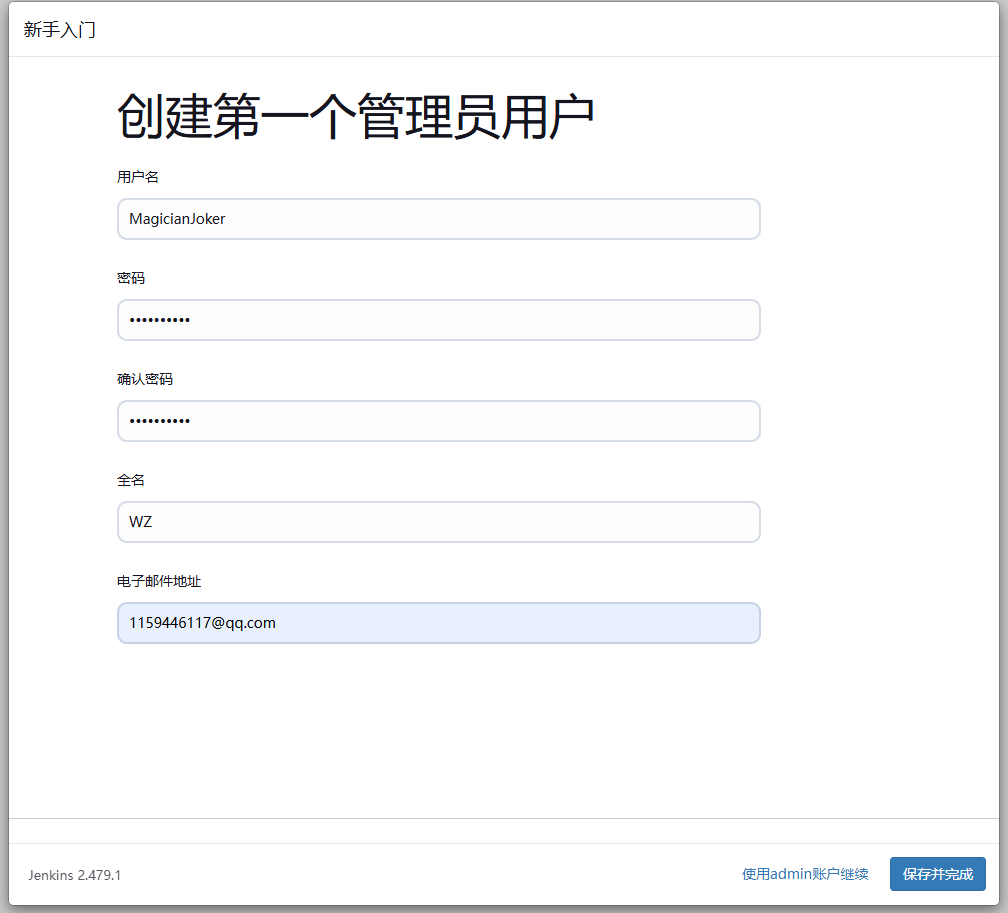Focus the 确认密码 confirm password field
The width and height of the screenshot is (1008, 913).
438,421
